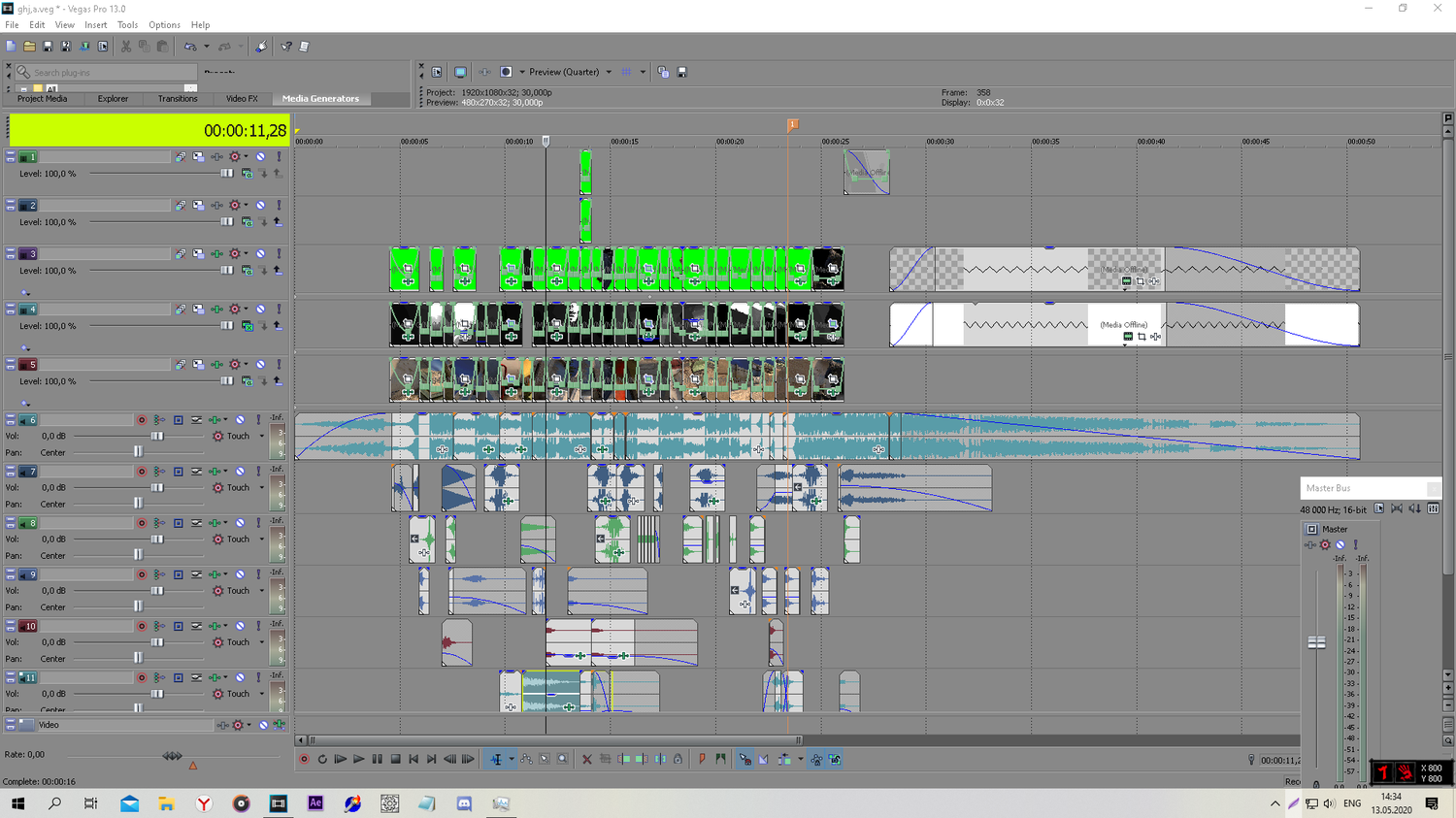Viewport: 1456px width, 818px height.
Task: Cut selection with the scissors icon
Action: 126,46
